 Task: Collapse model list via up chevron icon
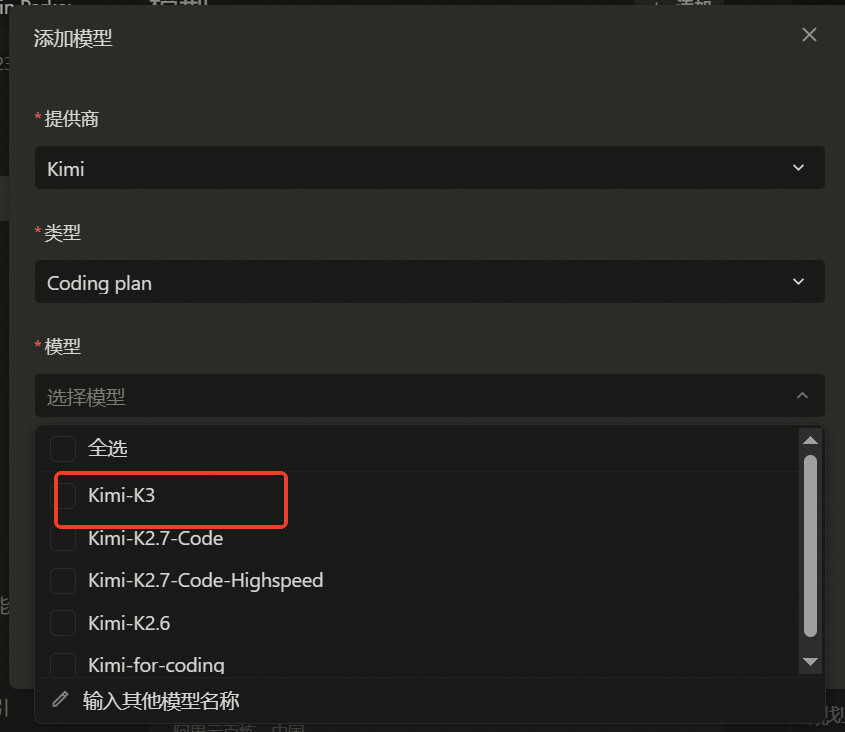click(802, 395)
